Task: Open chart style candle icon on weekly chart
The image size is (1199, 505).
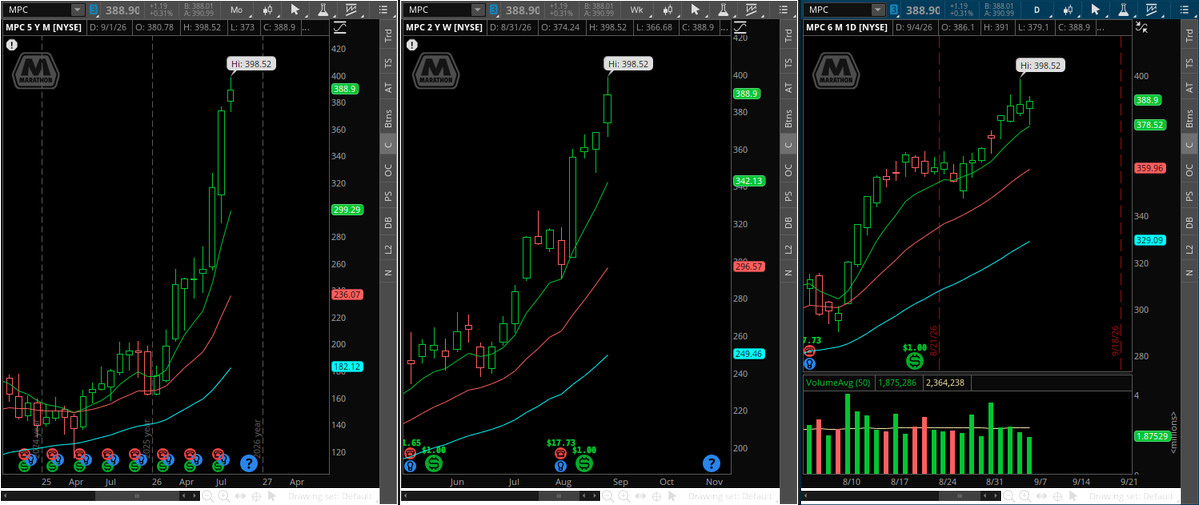Action: point(667,10)
